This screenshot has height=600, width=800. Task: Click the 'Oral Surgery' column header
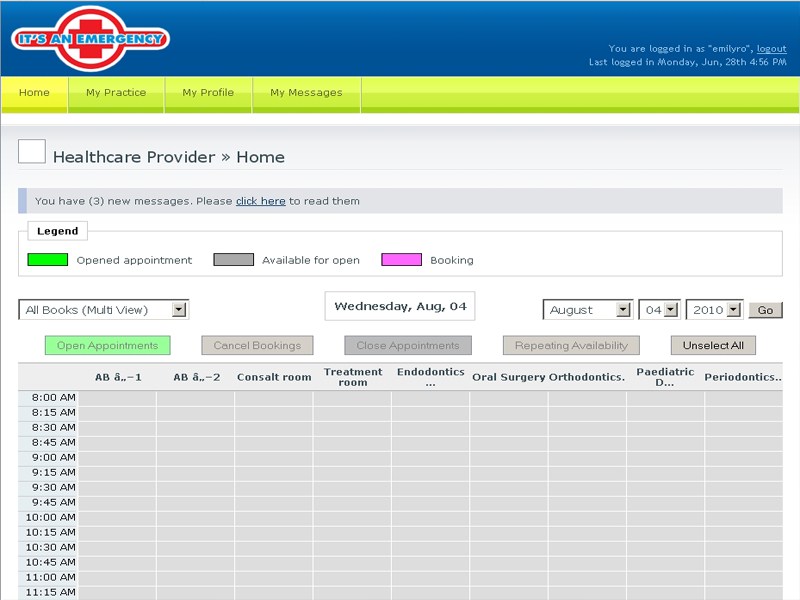[x=509, y=377]
